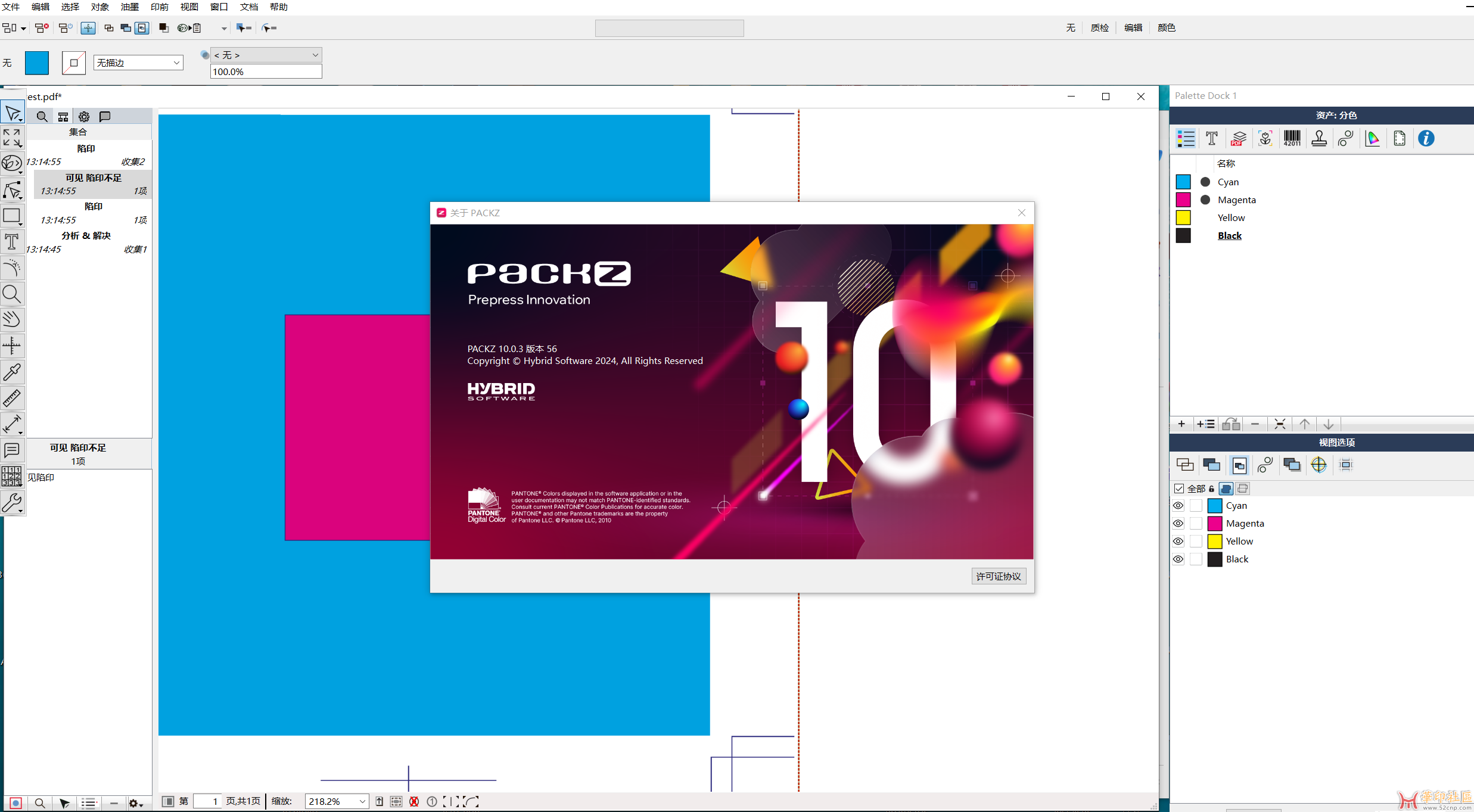This screenshot has width=1474, height=812.
Task: Click the no-stroke color swatch
Action: coord(74,63)
